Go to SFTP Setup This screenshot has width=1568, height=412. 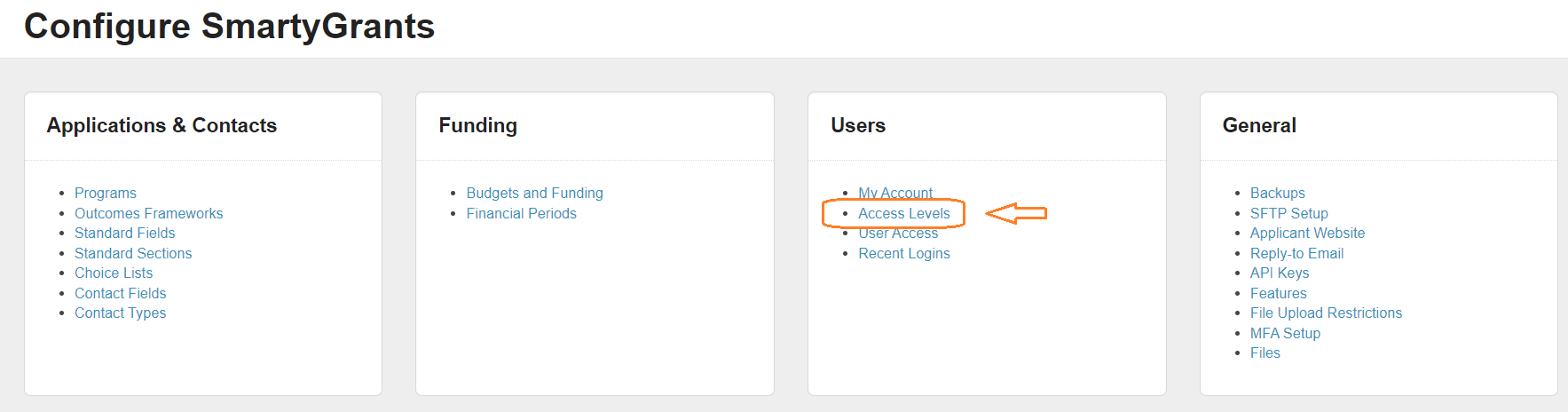pyautogui.click(x=1288, y=213)
